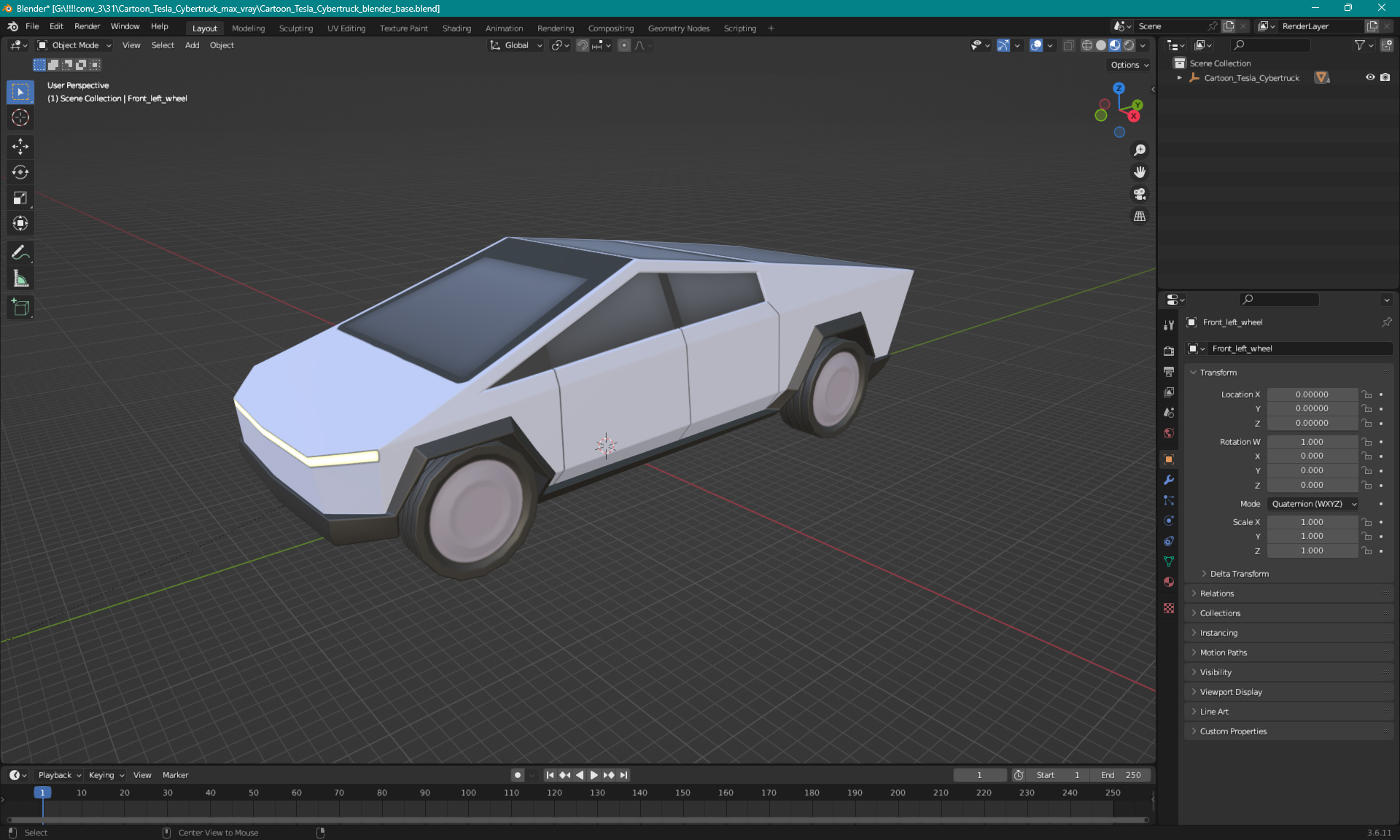Viewport: 1400px width, 840px height.
Task: Toggle proportional editing
Action: [624, 45]
